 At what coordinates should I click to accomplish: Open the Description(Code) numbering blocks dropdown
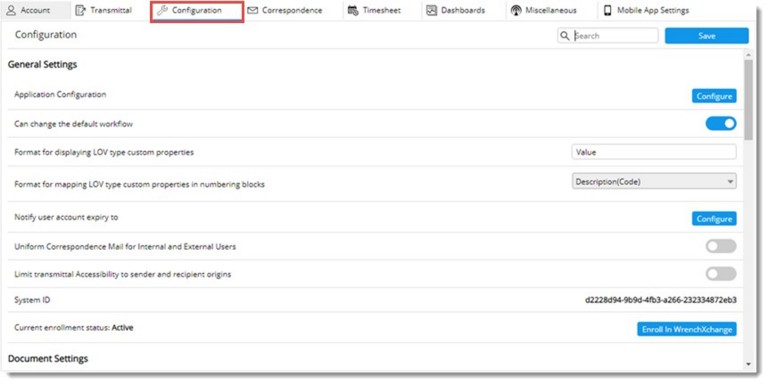654,182
